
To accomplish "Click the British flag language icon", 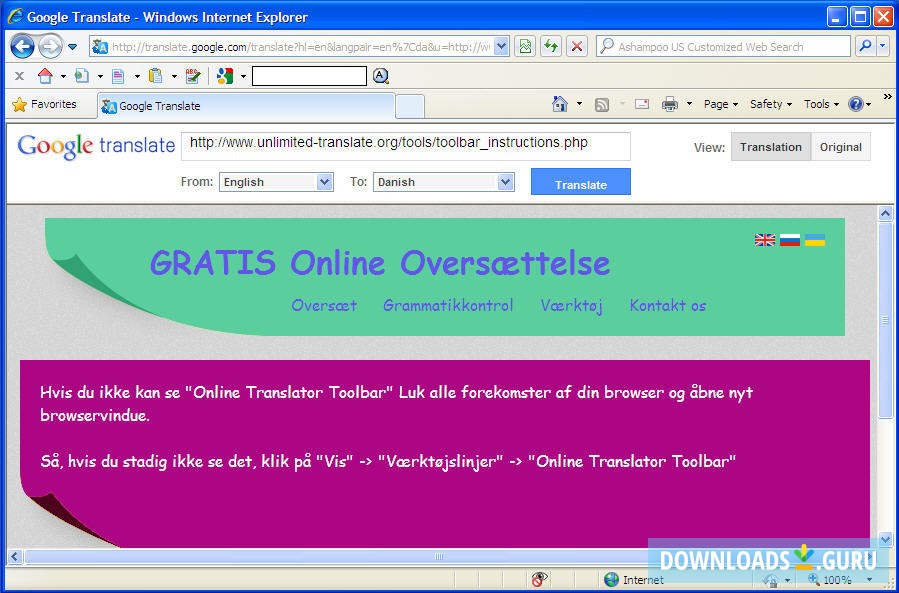I will point(765,240).
